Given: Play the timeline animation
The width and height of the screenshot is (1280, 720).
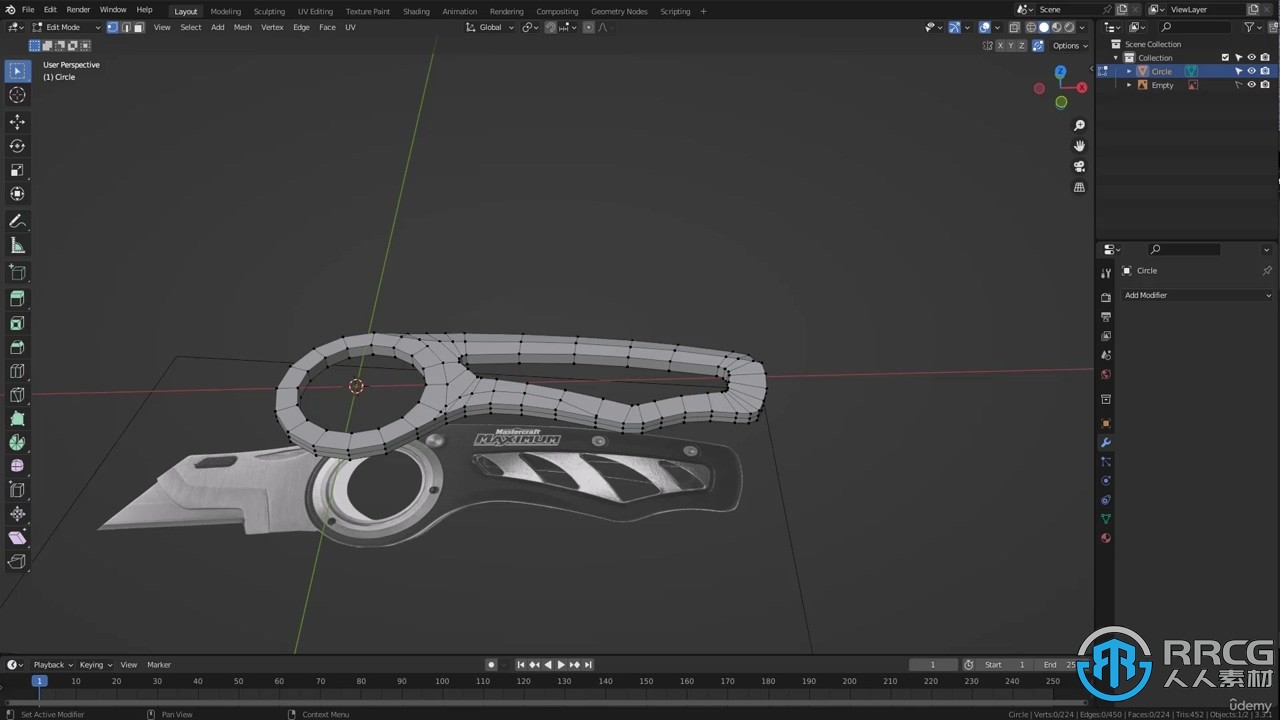Looking at the screenshot, I should [560, 665].
